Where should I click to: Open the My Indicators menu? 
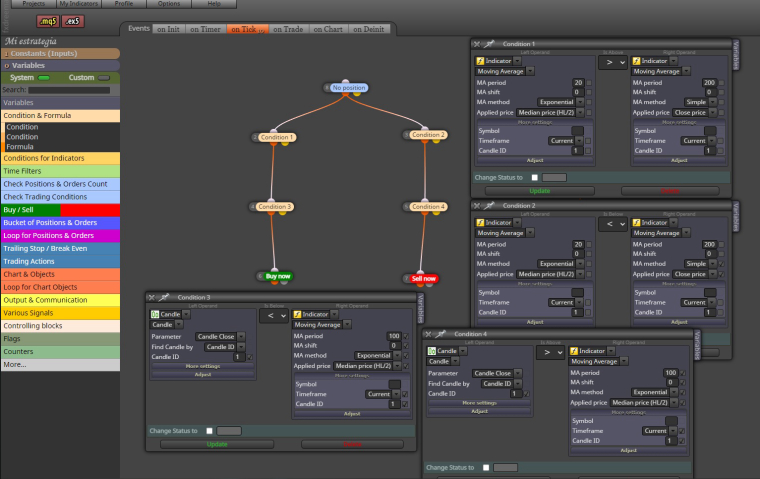point(79,3)
